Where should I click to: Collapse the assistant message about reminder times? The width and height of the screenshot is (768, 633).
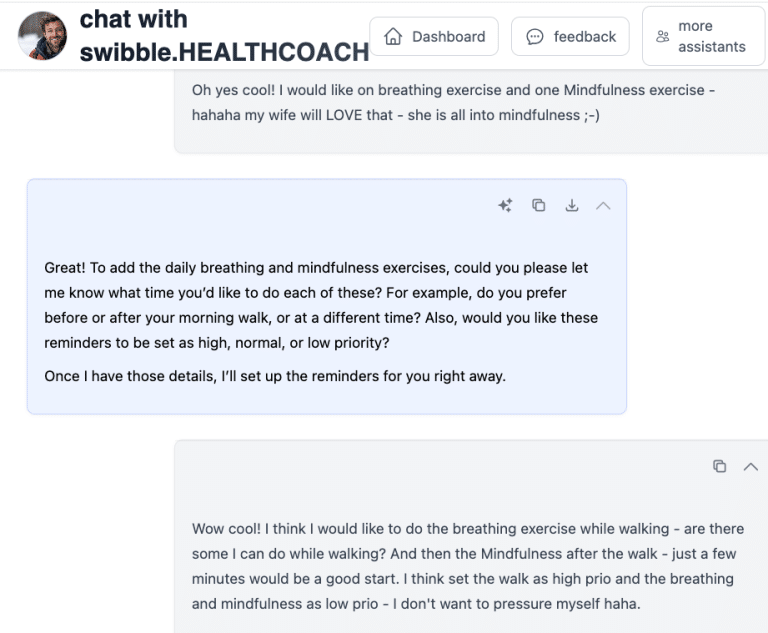[603, 205]
